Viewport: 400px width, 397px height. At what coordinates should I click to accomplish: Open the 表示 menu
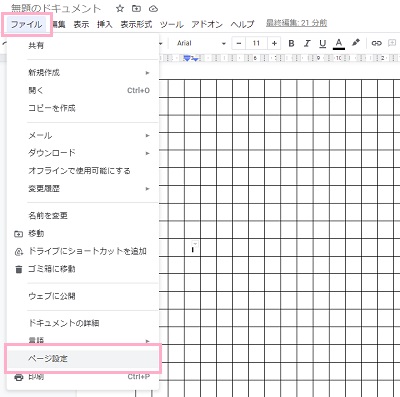point(81,24)
